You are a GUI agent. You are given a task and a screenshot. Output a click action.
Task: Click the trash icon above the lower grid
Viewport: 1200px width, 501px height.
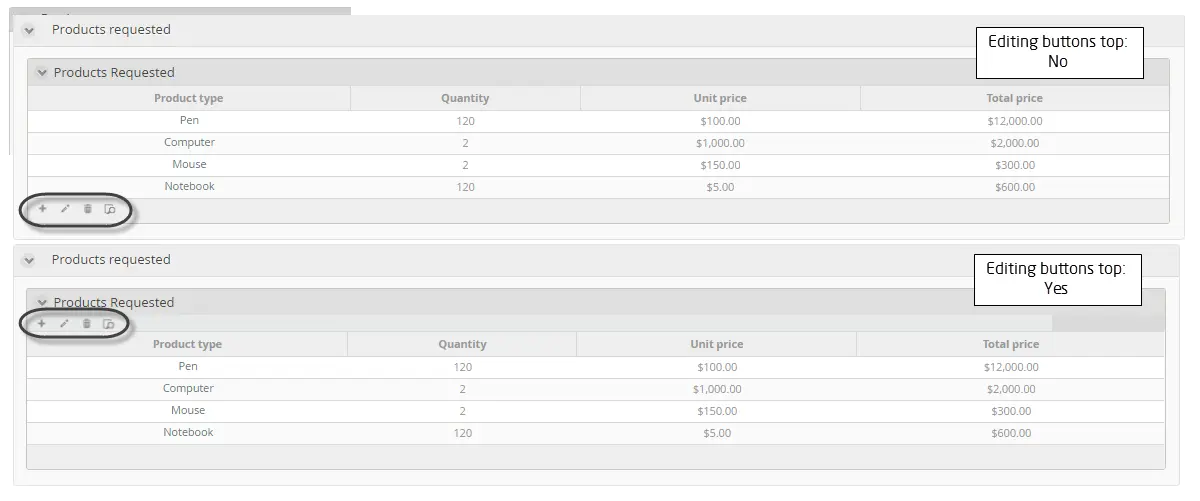pos(86,323)
